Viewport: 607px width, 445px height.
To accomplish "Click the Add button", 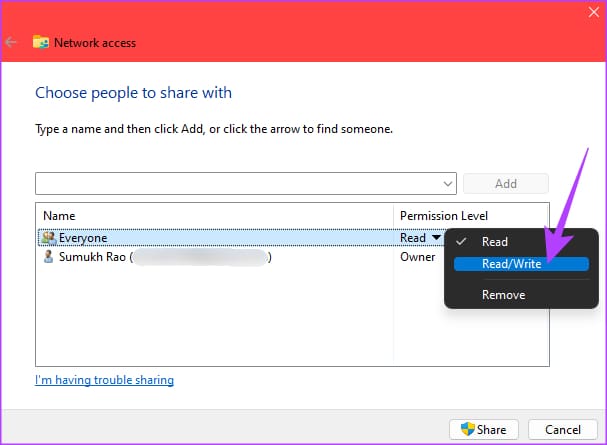I will click(x=506, y=183).
